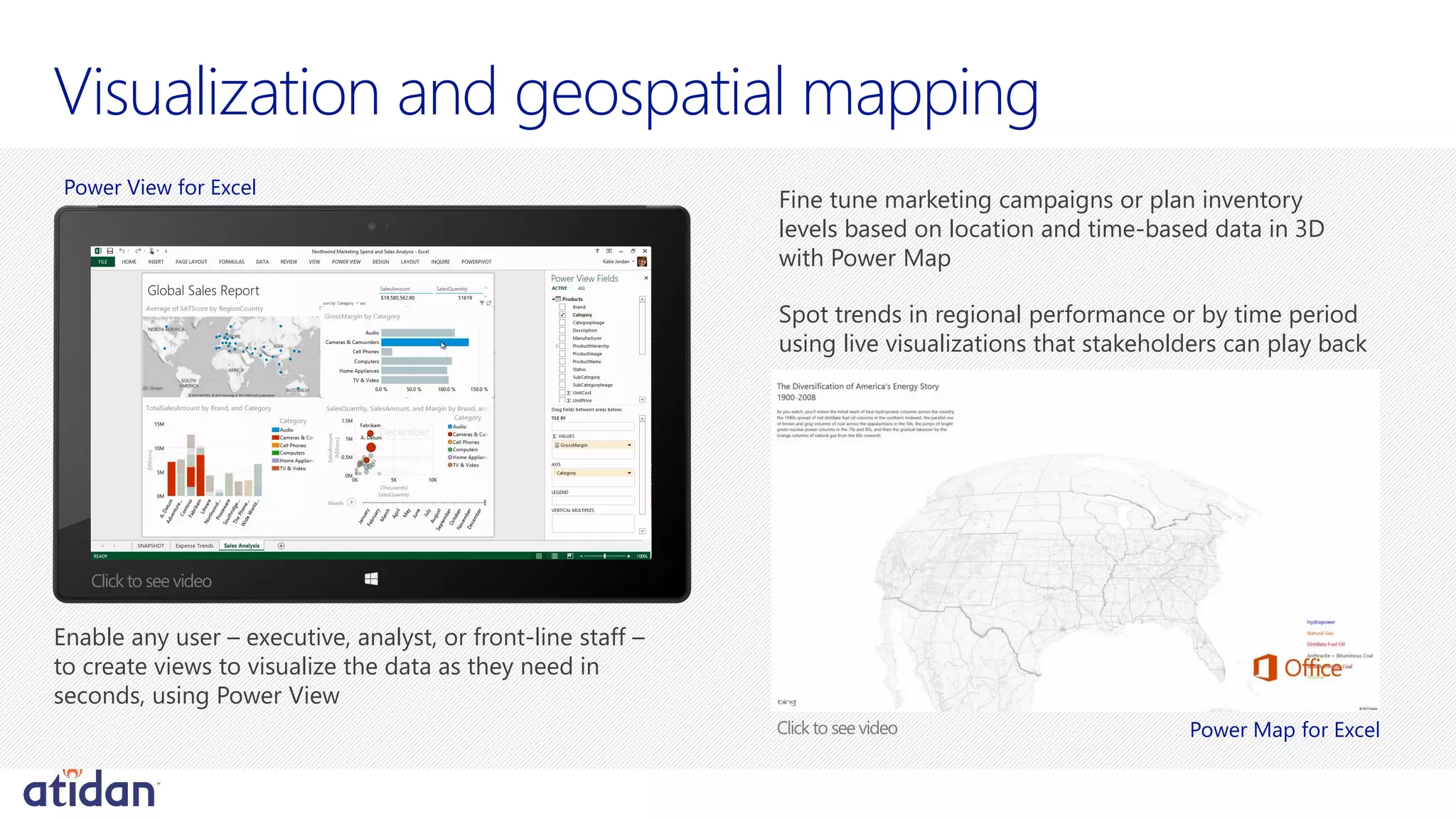Play the Month axis animation
1456x819 pixels.
351,502
